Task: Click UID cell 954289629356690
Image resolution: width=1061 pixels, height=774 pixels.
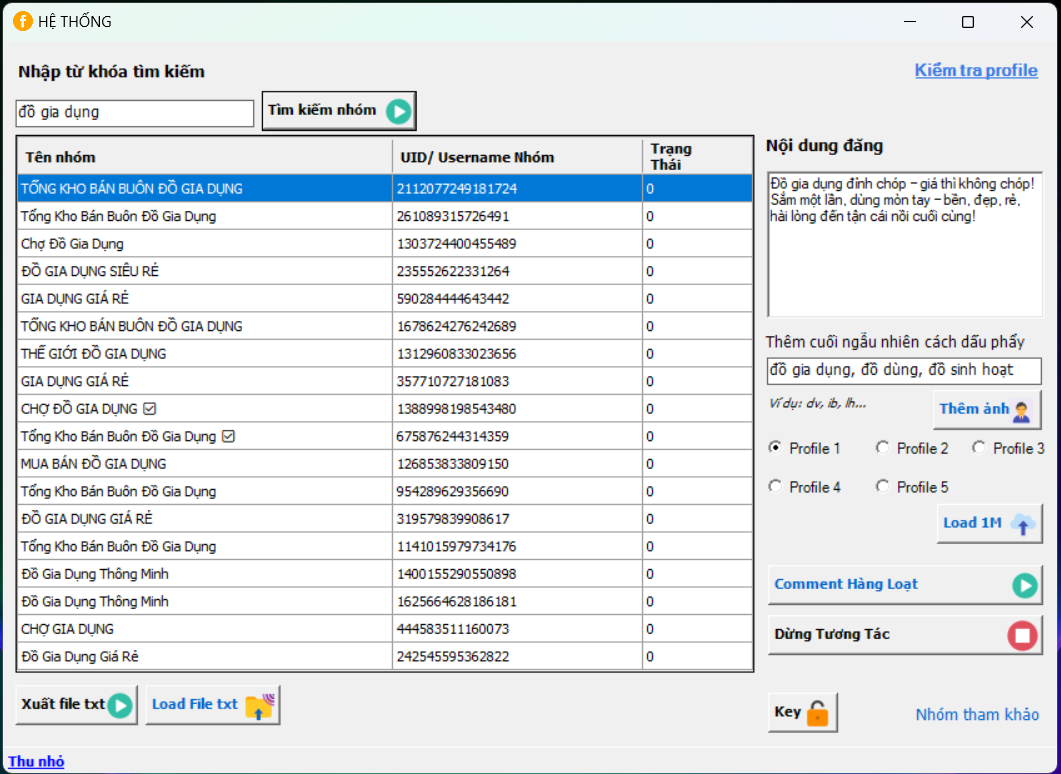Action: 518,491
